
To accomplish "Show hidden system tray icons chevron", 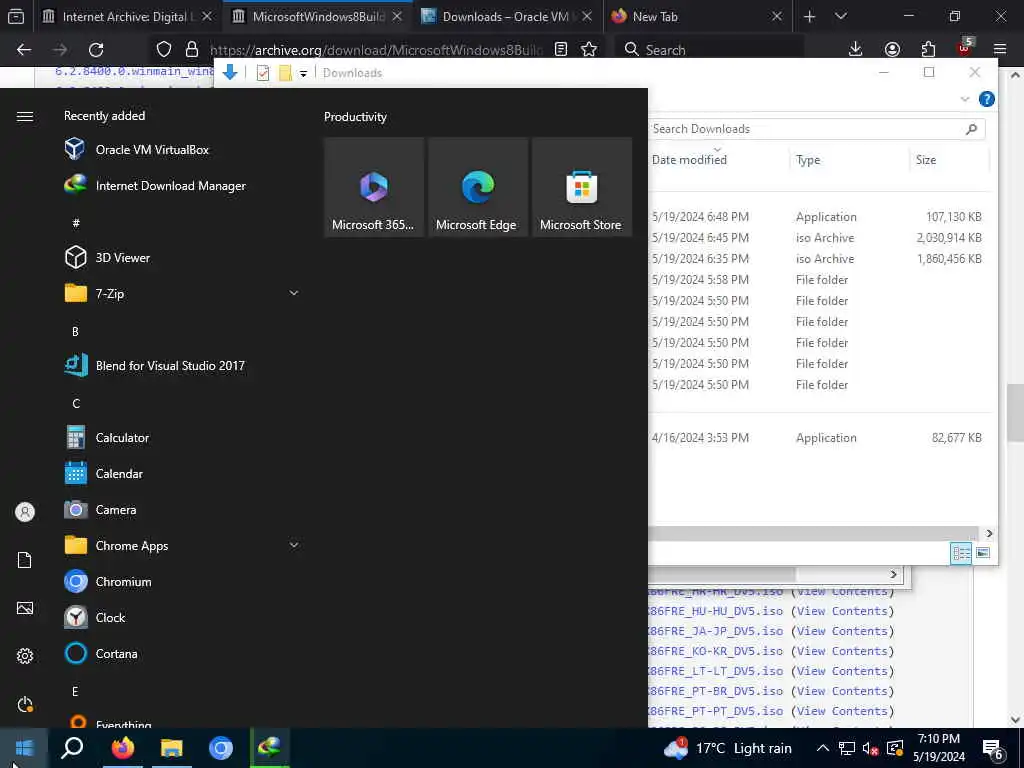I will coord(823,748).
